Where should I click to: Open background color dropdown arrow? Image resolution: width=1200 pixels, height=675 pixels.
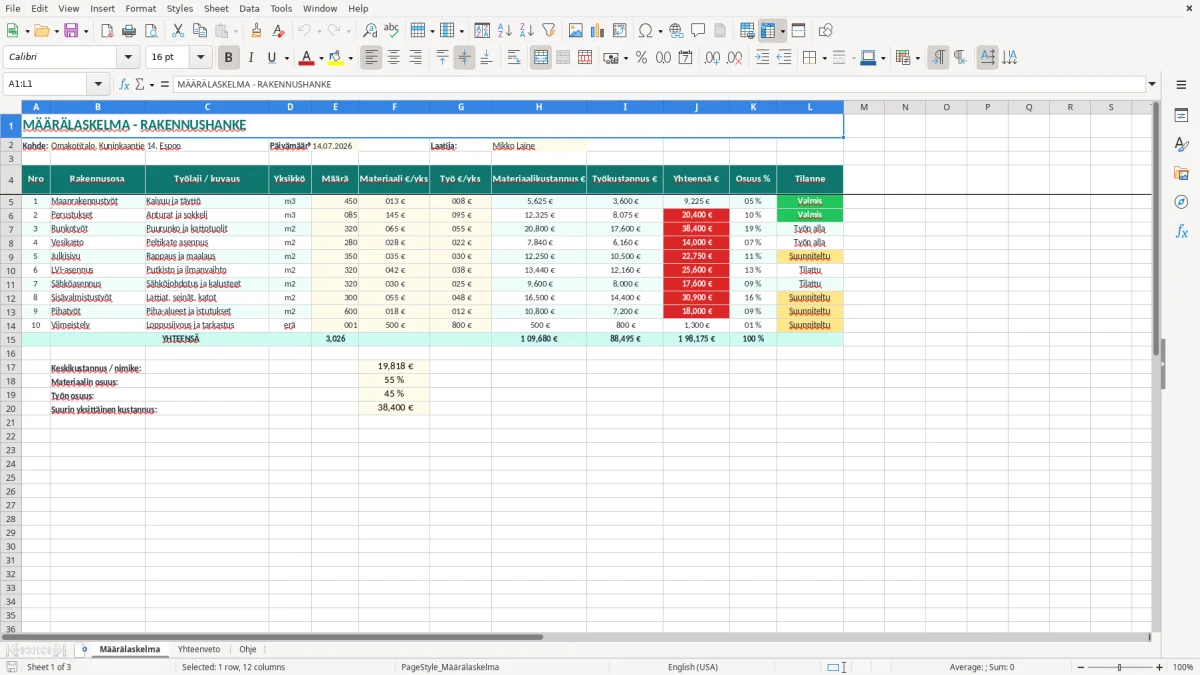pyautogui.click(x=350, y=58)
